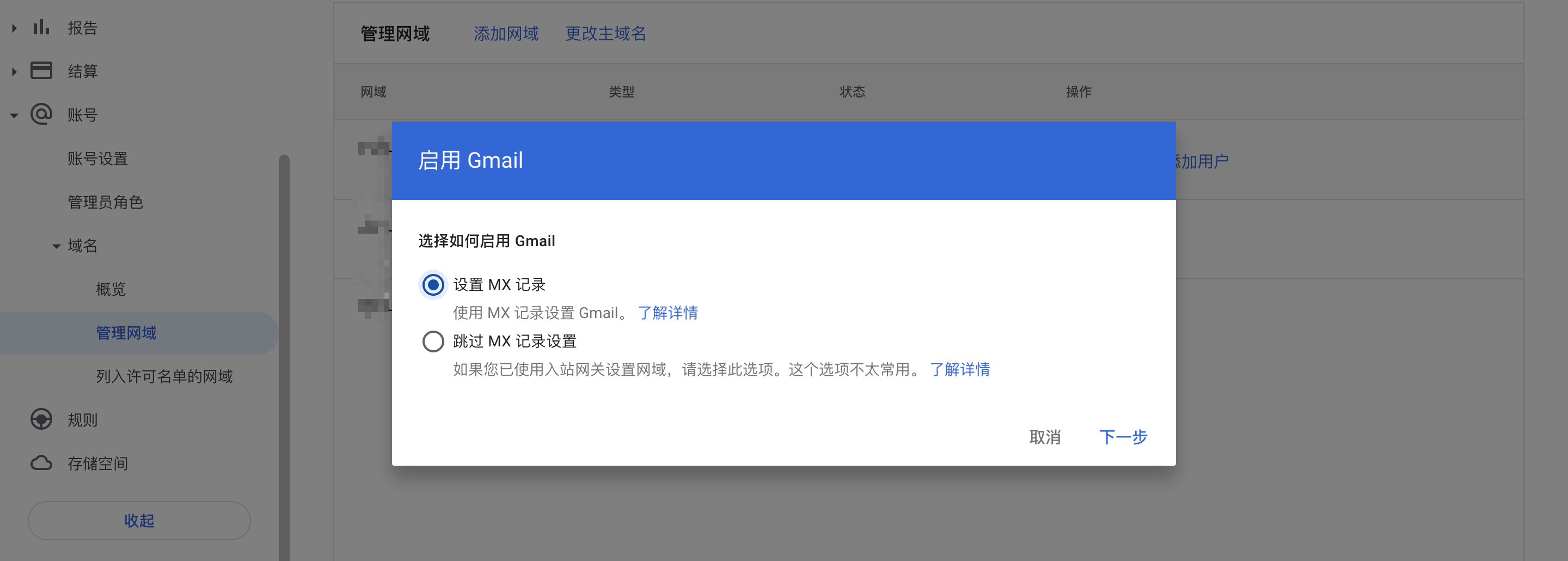1568x561 pixels.
Task: Click the 类型 column header
Action: coord(621,92)
